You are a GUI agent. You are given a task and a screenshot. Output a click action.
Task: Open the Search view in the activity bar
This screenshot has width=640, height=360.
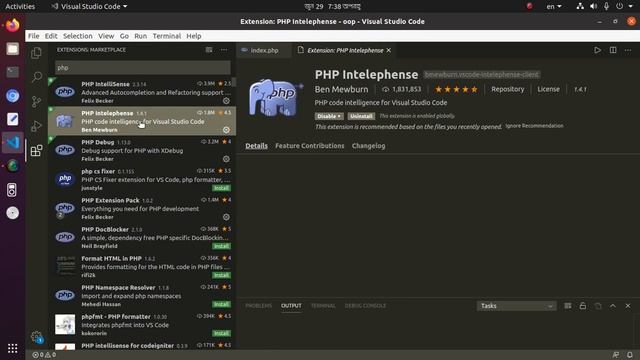coord(36,77)
